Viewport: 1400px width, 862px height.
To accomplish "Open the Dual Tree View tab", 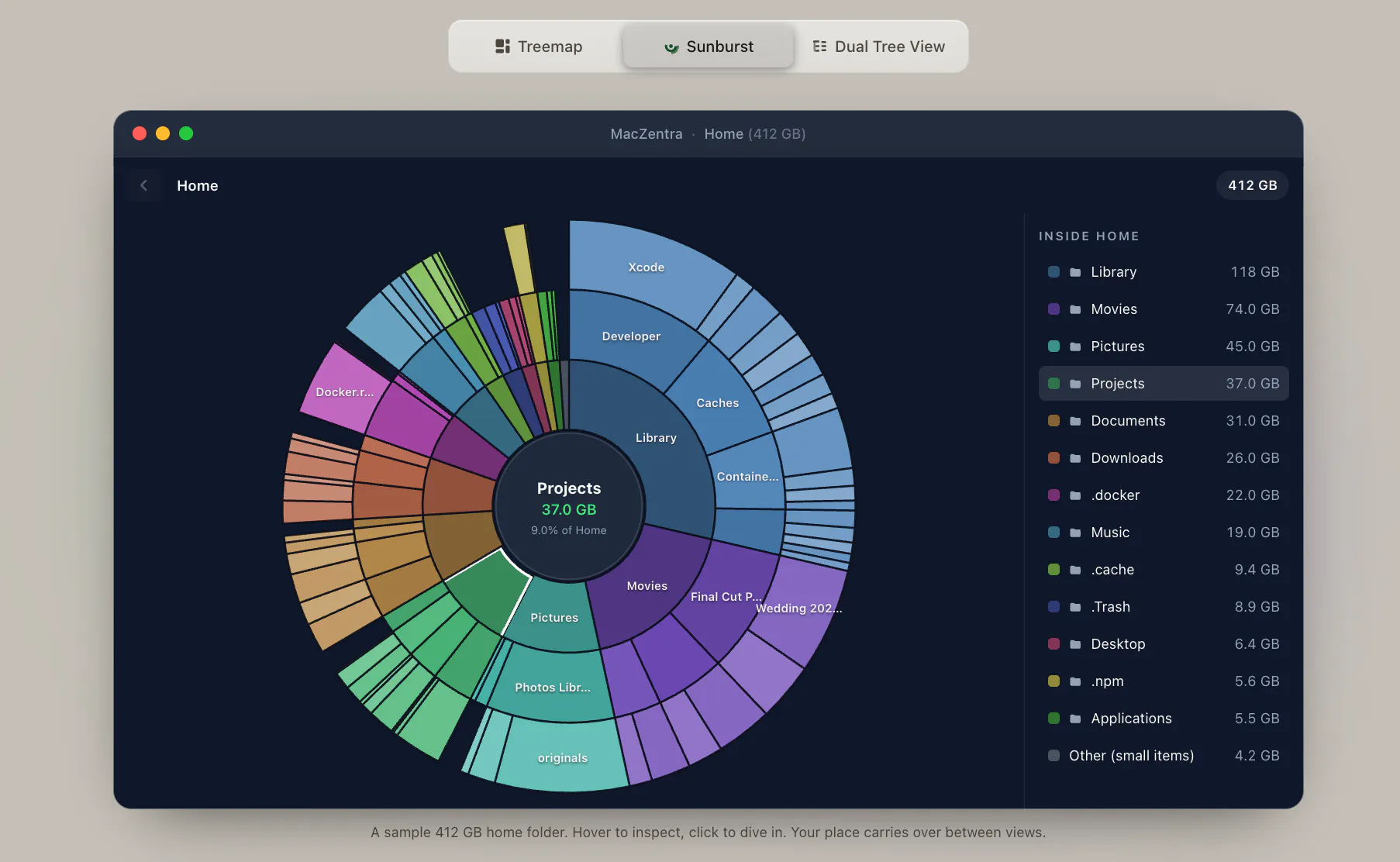I will click(x=879, y=47).
